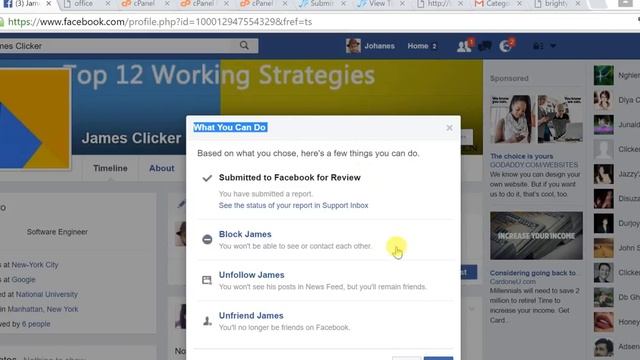
Task: Open Junaid chat contact avatar
Action: (x=603, y=124)
